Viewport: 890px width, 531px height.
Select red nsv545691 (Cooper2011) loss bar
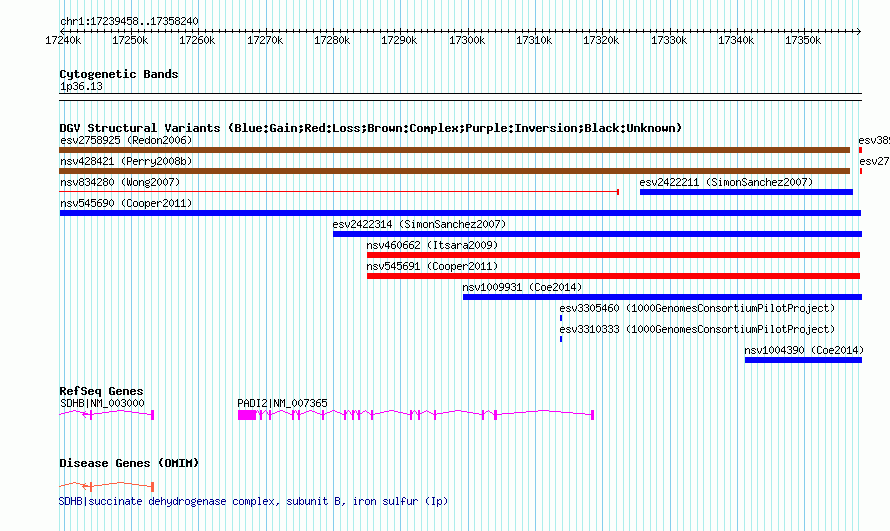[613, 276]
